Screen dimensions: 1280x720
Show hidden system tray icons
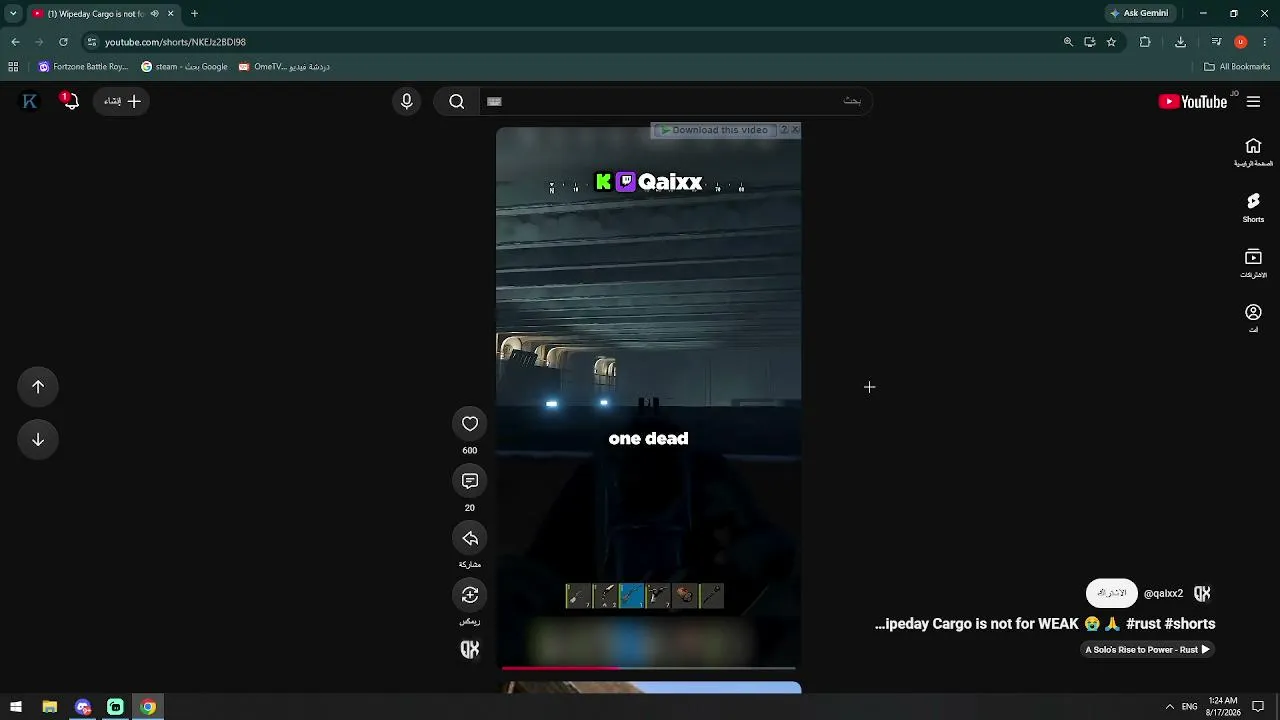coord(1169,707)
